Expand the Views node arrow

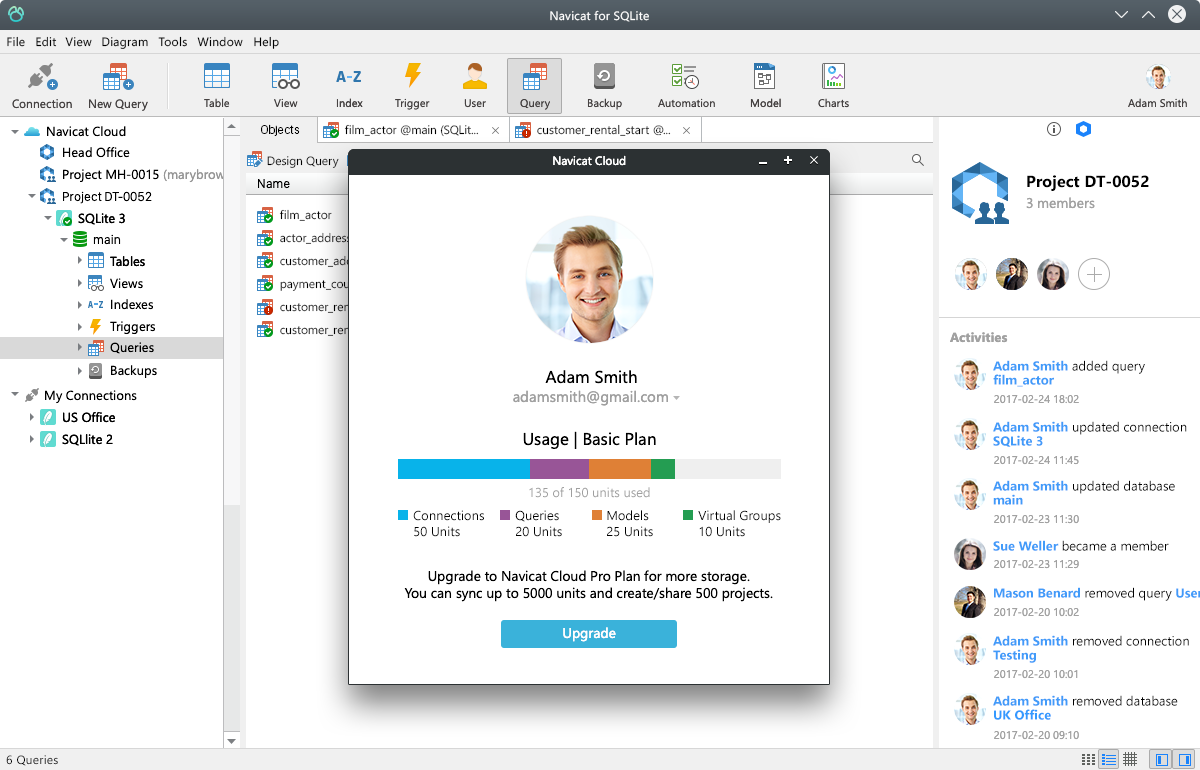click(80, 283)
